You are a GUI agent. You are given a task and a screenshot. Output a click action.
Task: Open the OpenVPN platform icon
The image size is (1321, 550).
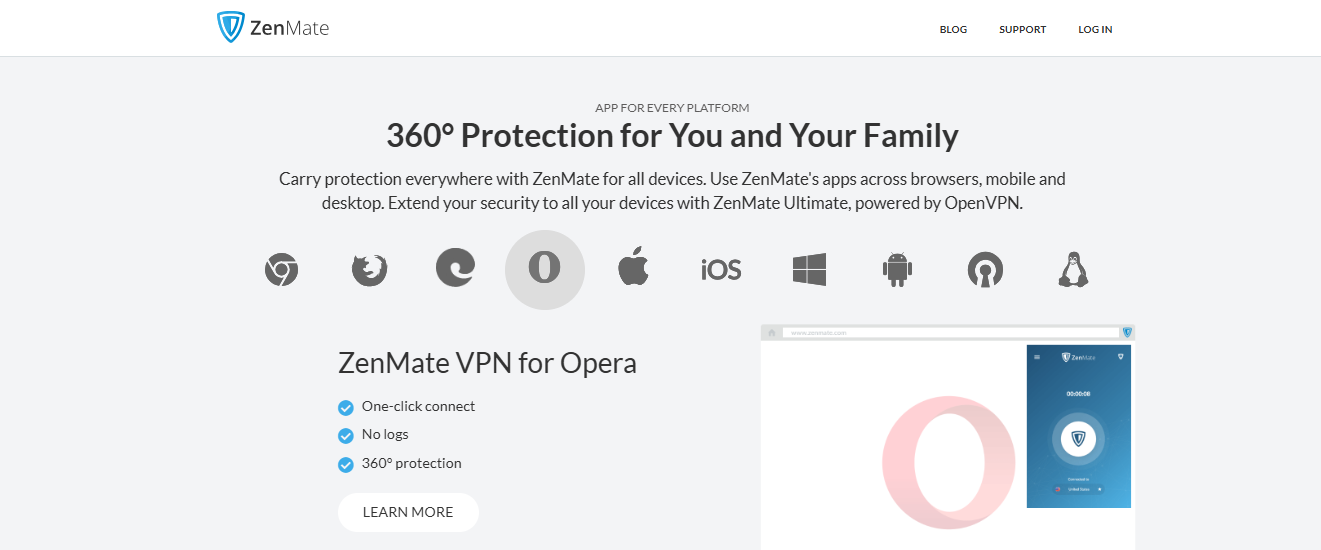pos(985,269)
